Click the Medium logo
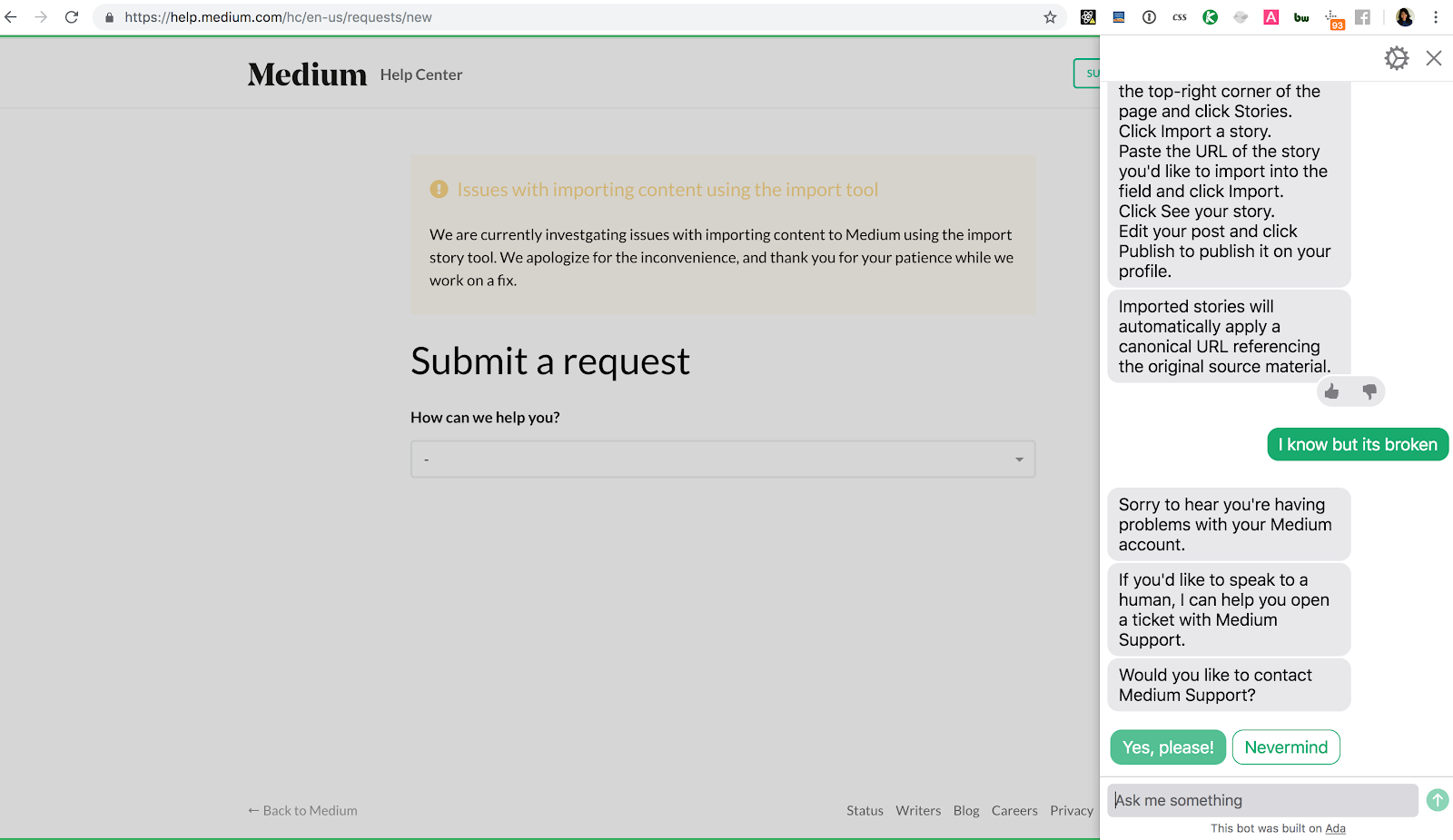The height and width of the screenshot is (840, 1453). pyautogui.click(x=307, y=74)
